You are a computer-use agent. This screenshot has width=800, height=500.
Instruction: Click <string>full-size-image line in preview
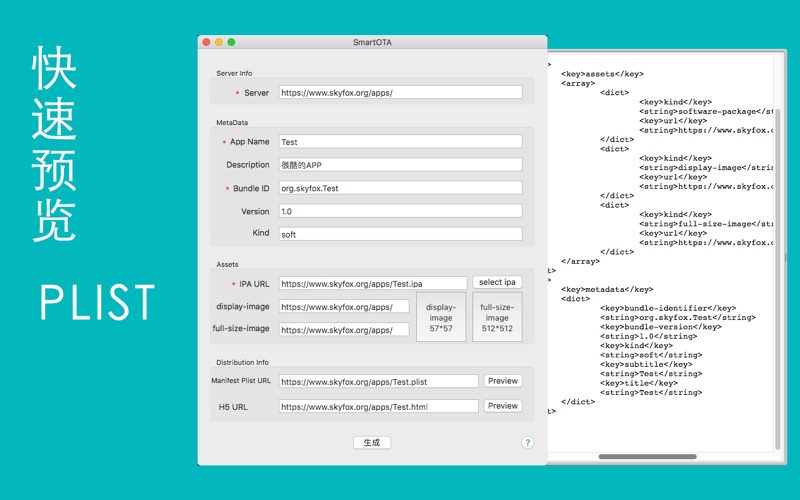coord(706,223)
